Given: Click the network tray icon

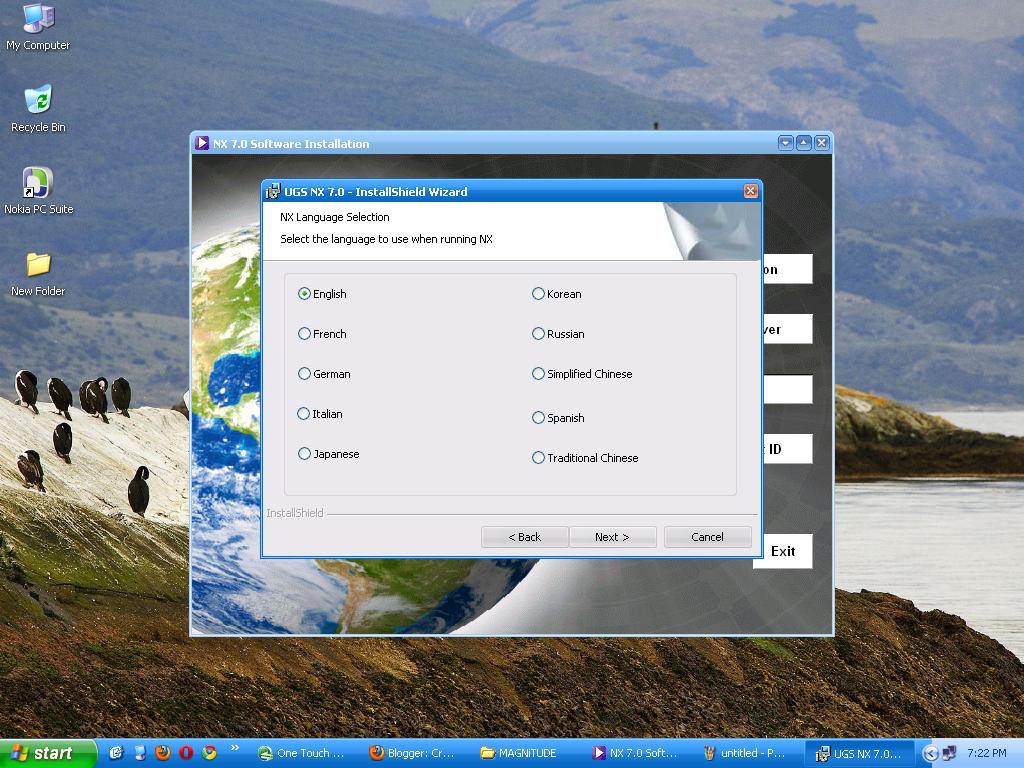Looking at the screenshot, I should [949, 753].
